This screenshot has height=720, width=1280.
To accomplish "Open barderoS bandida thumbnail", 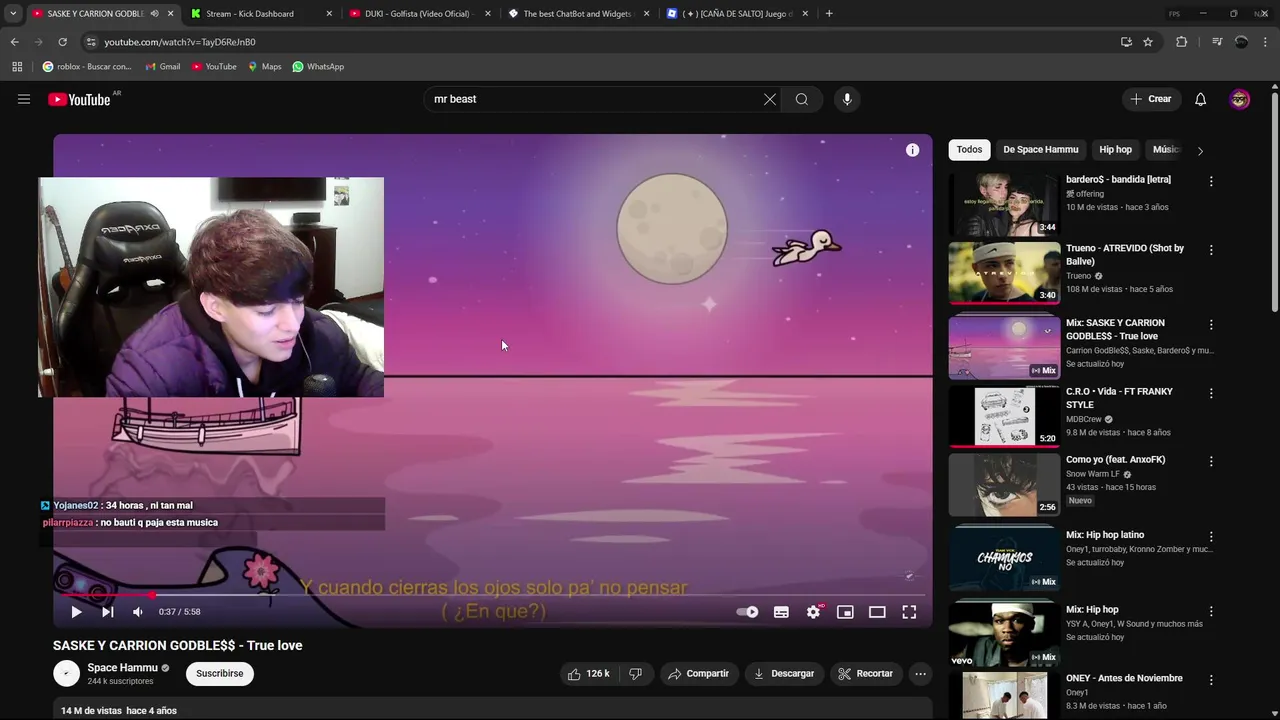I will coord(1004,204).
